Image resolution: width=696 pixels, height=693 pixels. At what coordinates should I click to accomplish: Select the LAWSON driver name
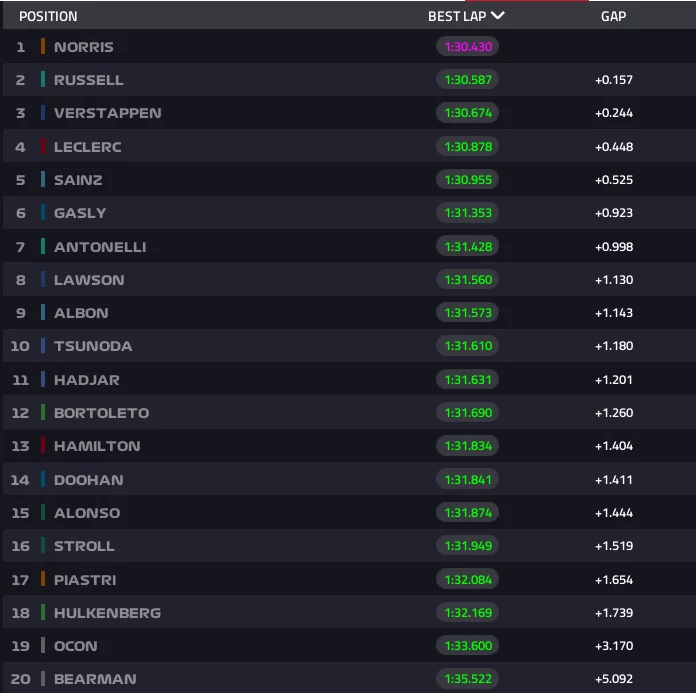click(89, 280)
